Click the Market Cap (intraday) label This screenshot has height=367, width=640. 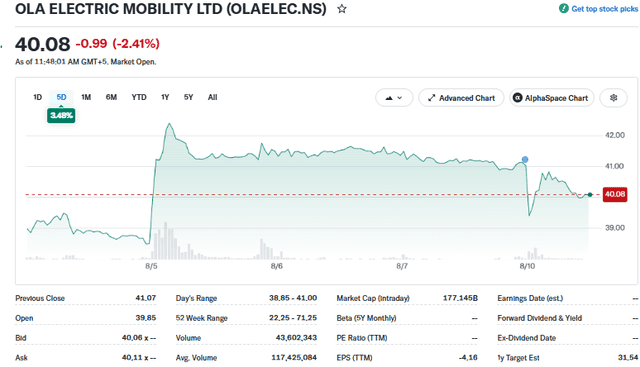coord(373,298)
